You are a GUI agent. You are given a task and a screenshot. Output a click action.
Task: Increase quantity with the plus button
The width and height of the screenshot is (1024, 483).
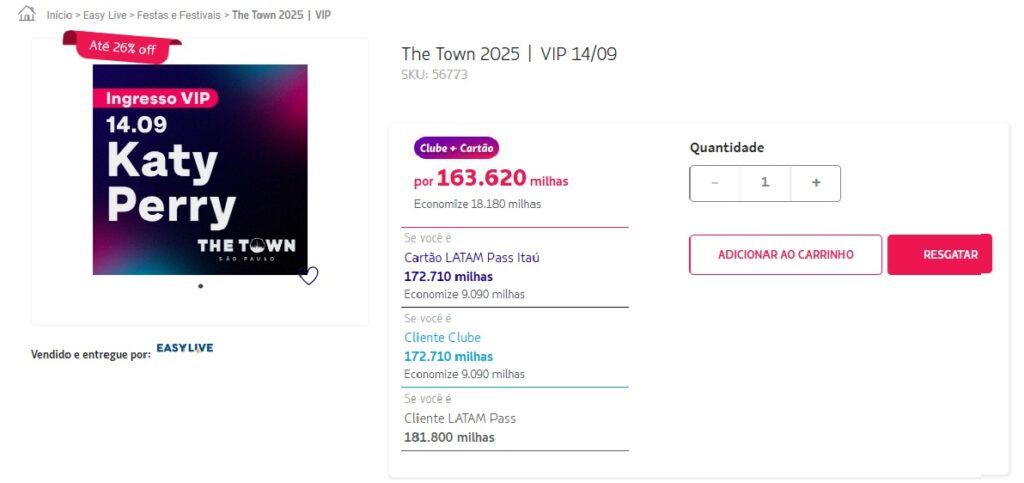coord(816,183)
